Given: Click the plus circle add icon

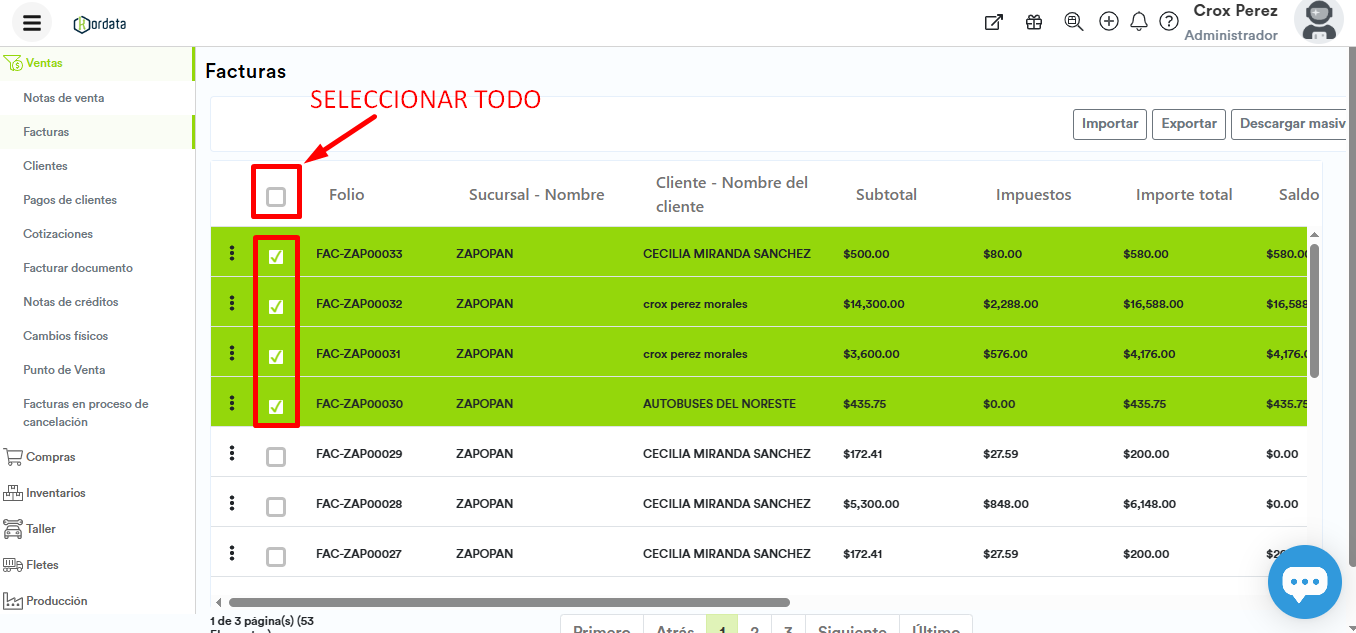Looking at the screenshot, I should tap(1108, 22).
